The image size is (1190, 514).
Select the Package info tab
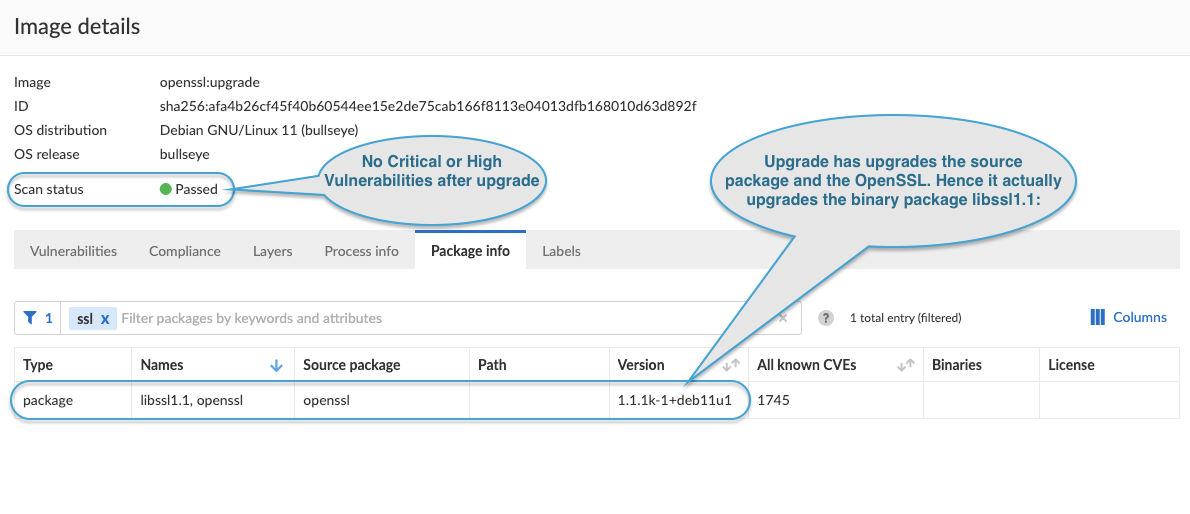470,251
